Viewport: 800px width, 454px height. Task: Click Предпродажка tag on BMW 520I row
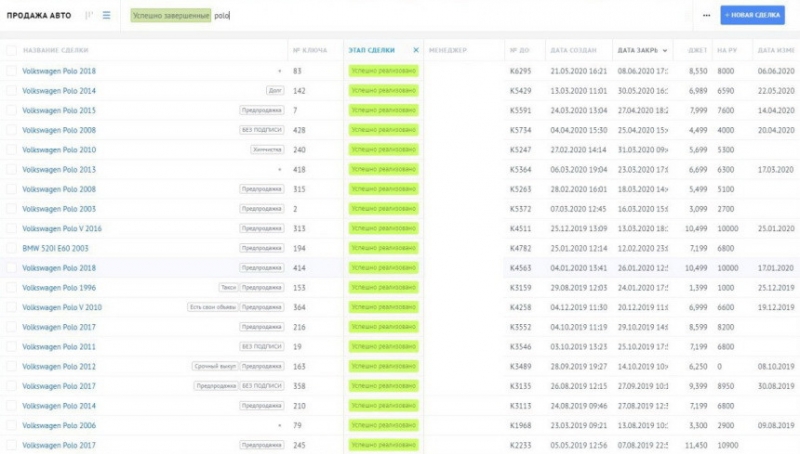[262, 248]
